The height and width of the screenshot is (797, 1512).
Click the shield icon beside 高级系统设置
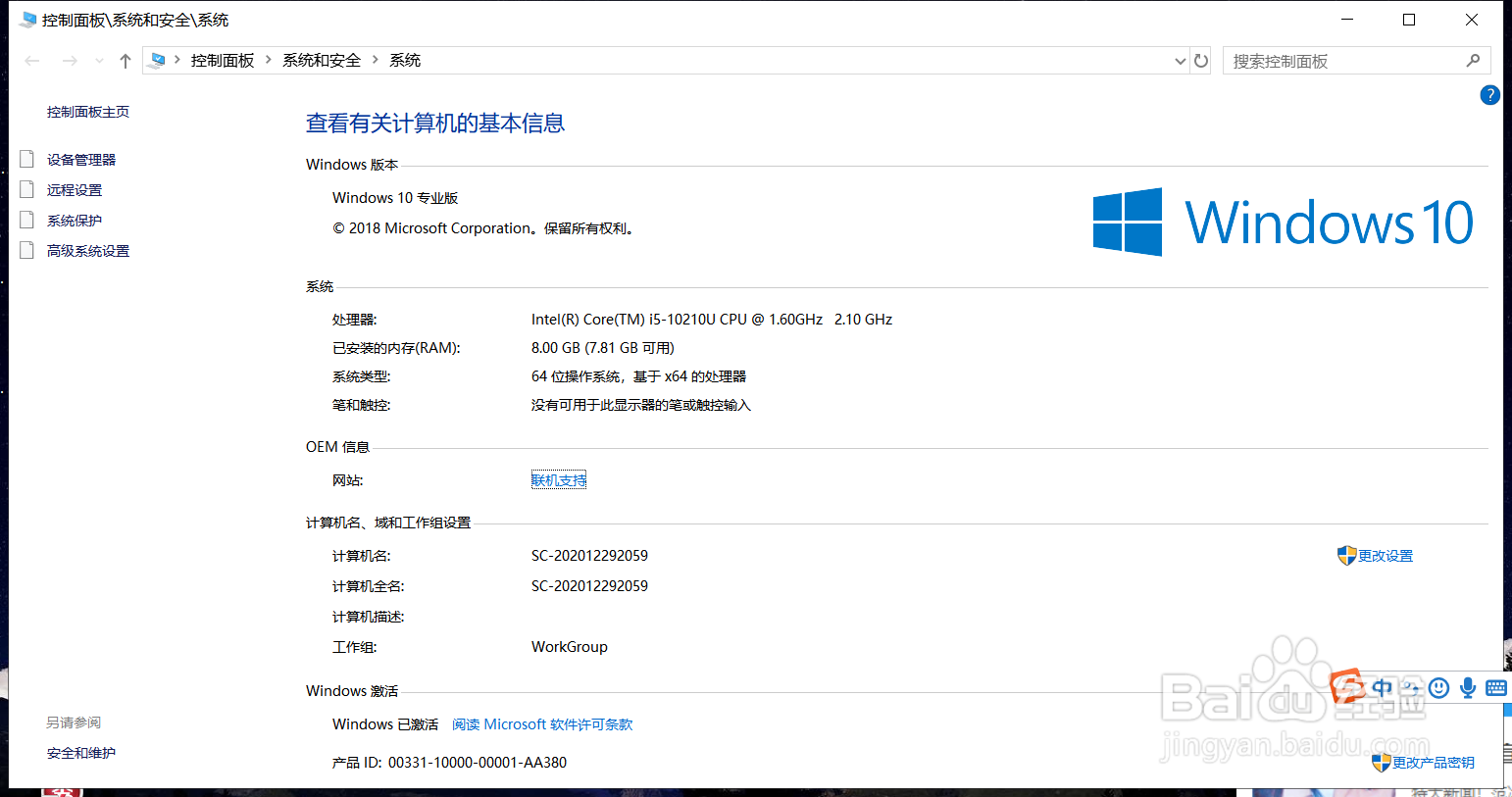pos(27,250)
